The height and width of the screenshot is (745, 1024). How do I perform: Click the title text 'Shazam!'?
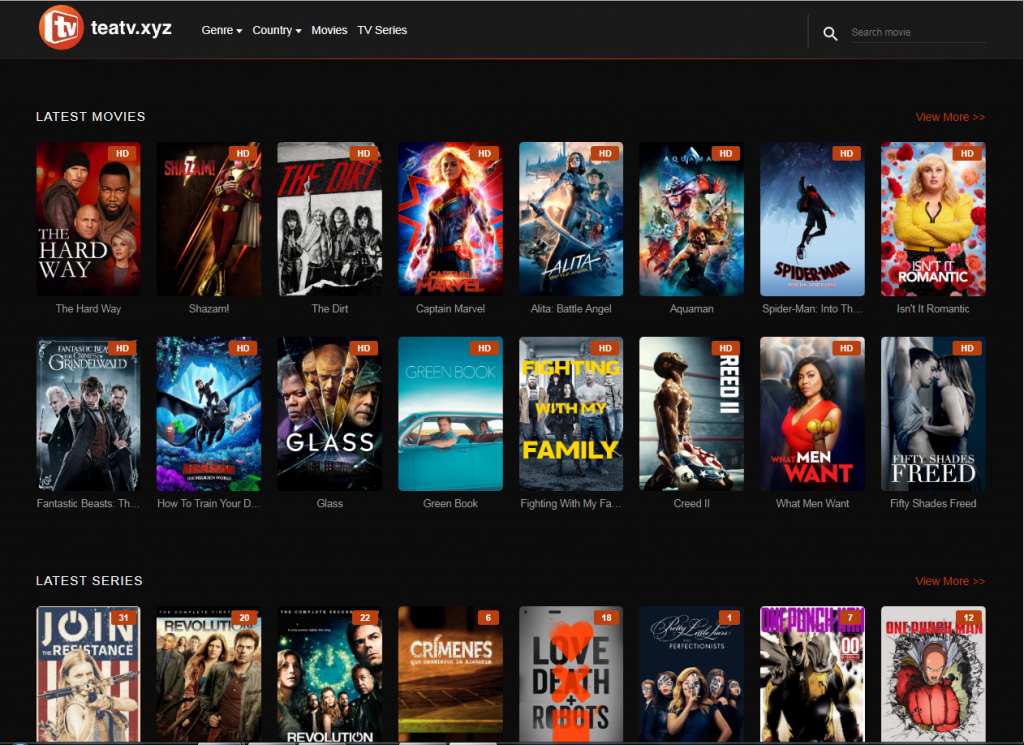pyautogui.click(x=209, y=309)
